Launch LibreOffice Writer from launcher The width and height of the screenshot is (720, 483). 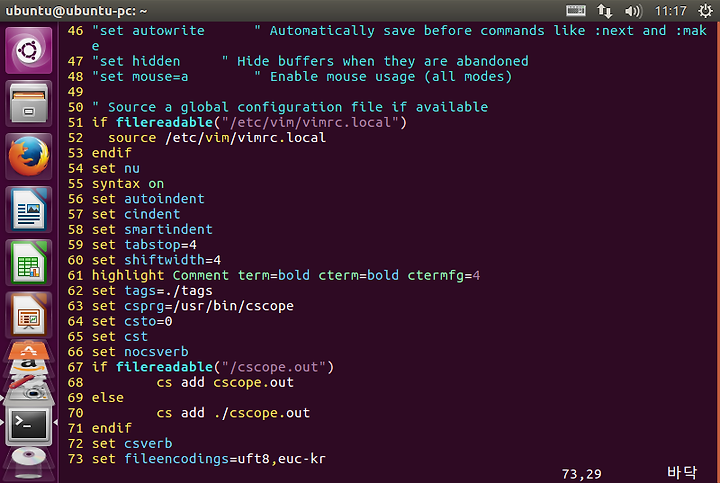28,210
